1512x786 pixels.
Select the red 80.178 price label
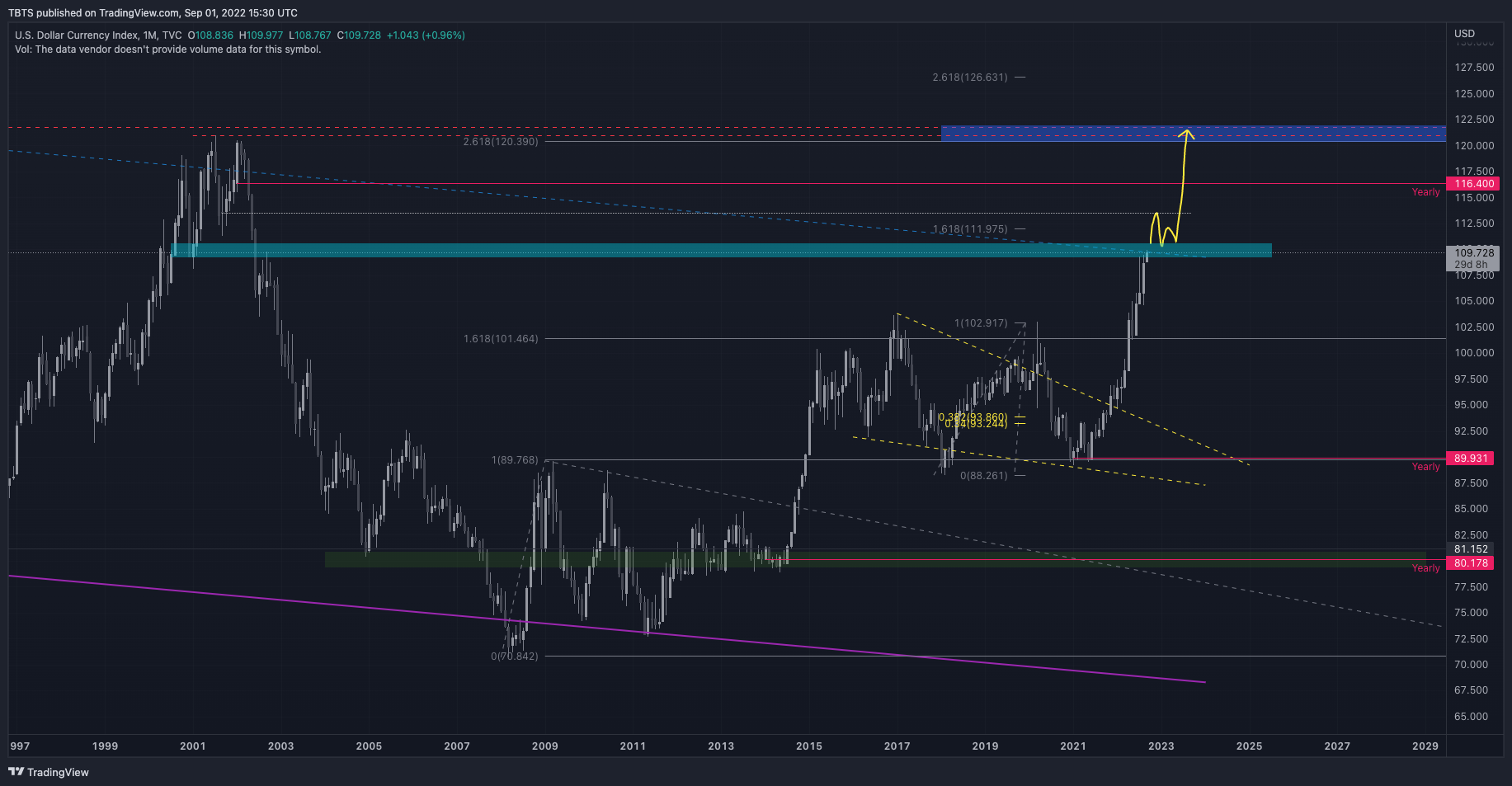1471,563
